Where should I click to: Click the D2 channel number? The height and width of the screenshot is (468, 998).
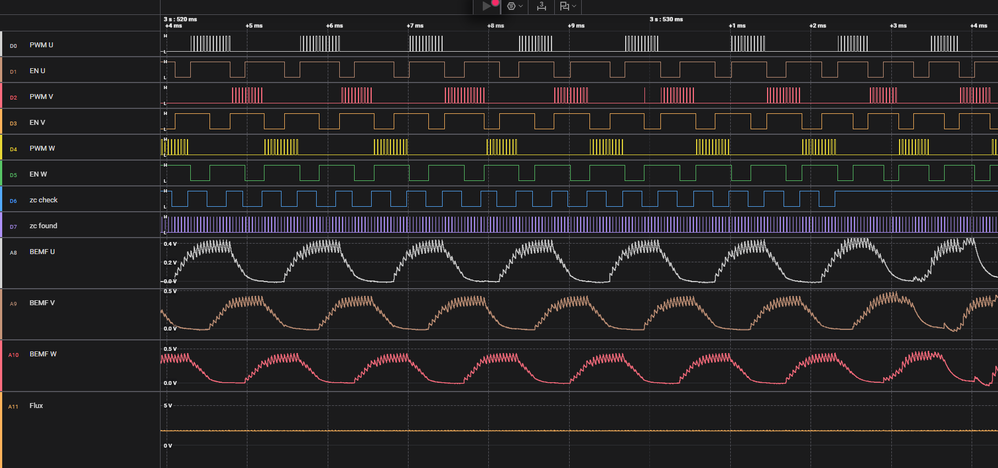[x=13, y=97]
